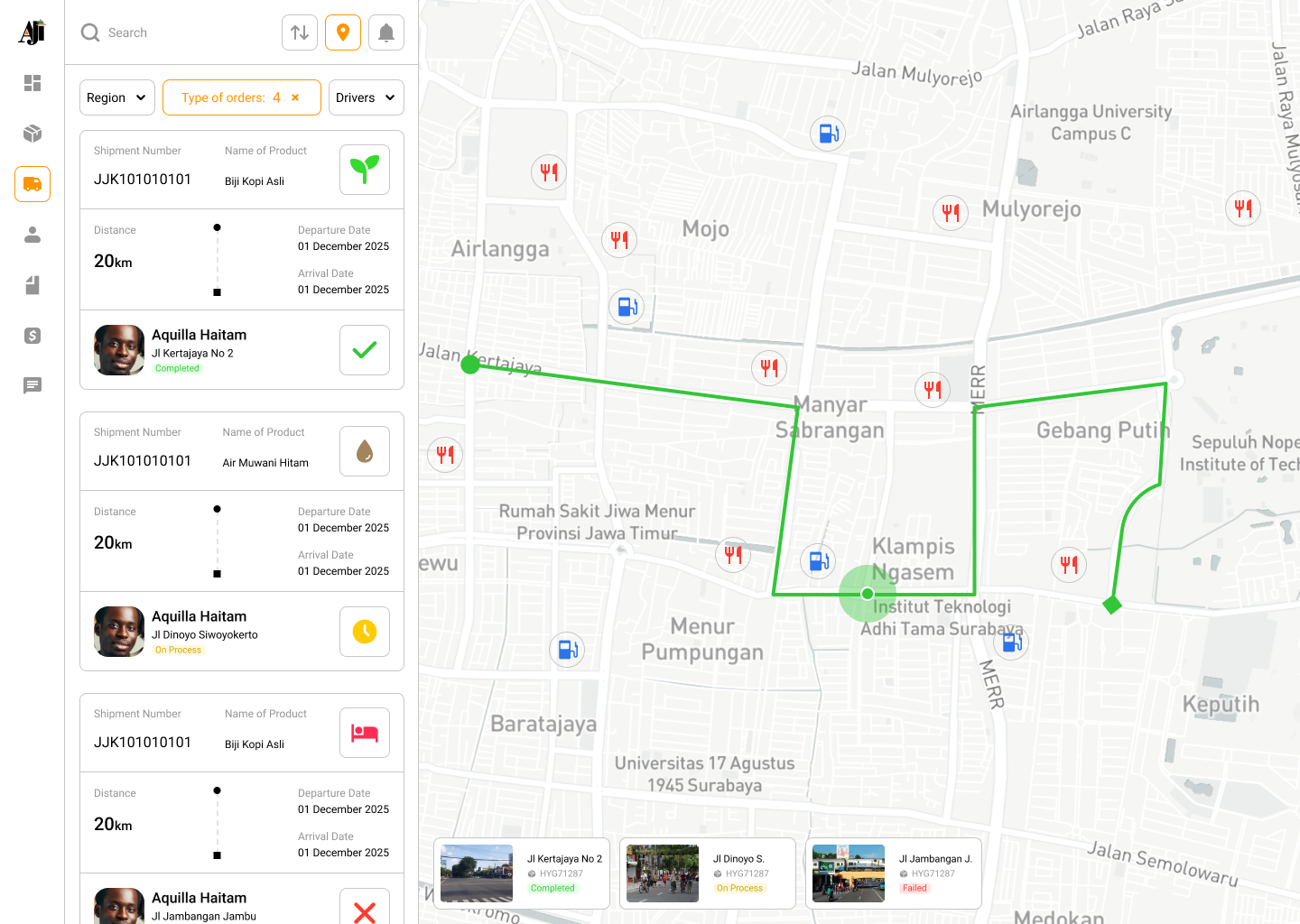Clear the Type of orders filter
Screen dimensions: 1300x924
[x=295, y=97]
